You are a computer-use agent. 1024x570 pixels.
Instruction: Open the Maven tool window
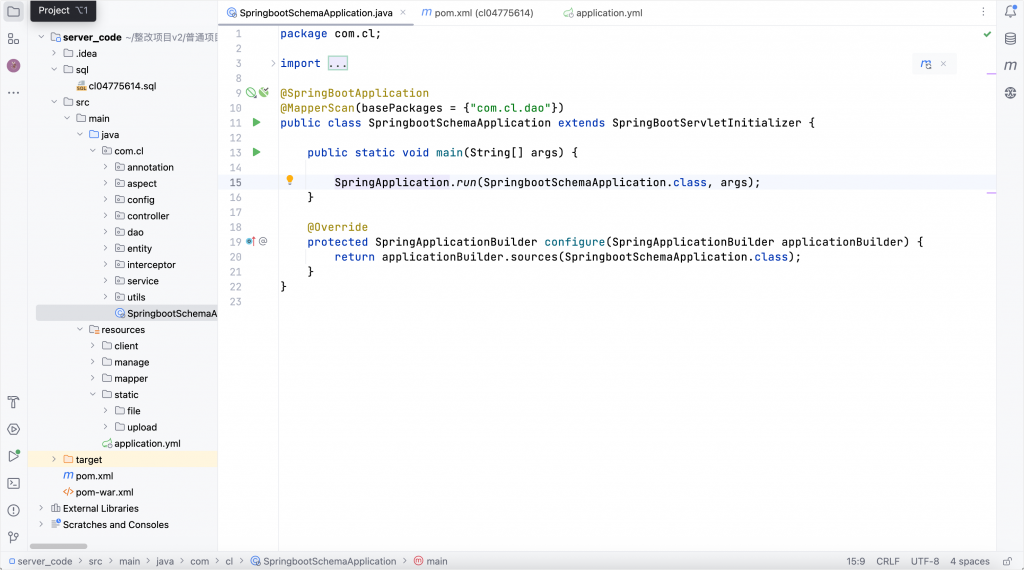1010,66
